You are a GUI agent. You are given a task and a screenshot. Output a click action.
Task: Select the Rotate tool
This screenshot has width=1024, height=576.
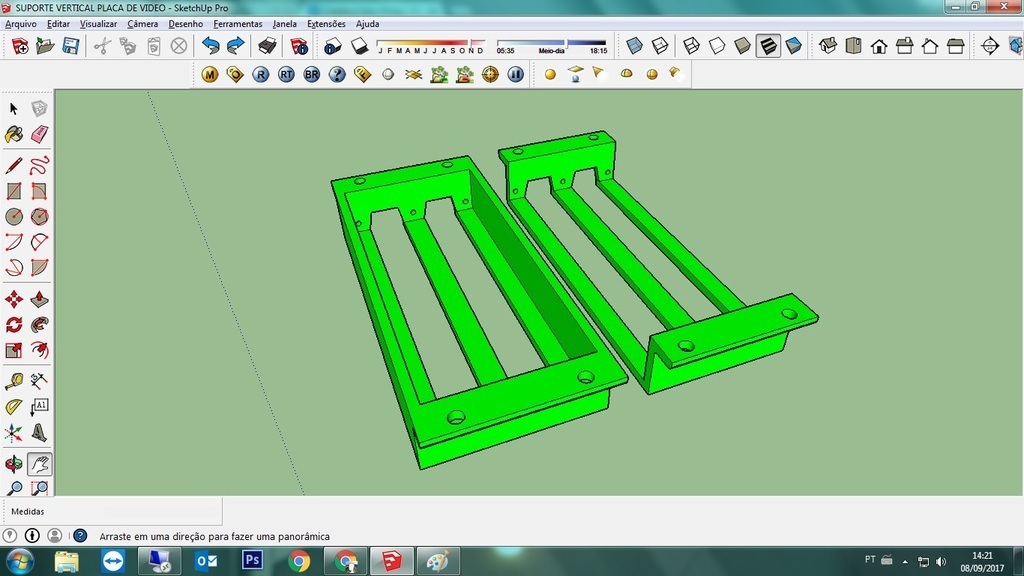click(x=14, y=324)
